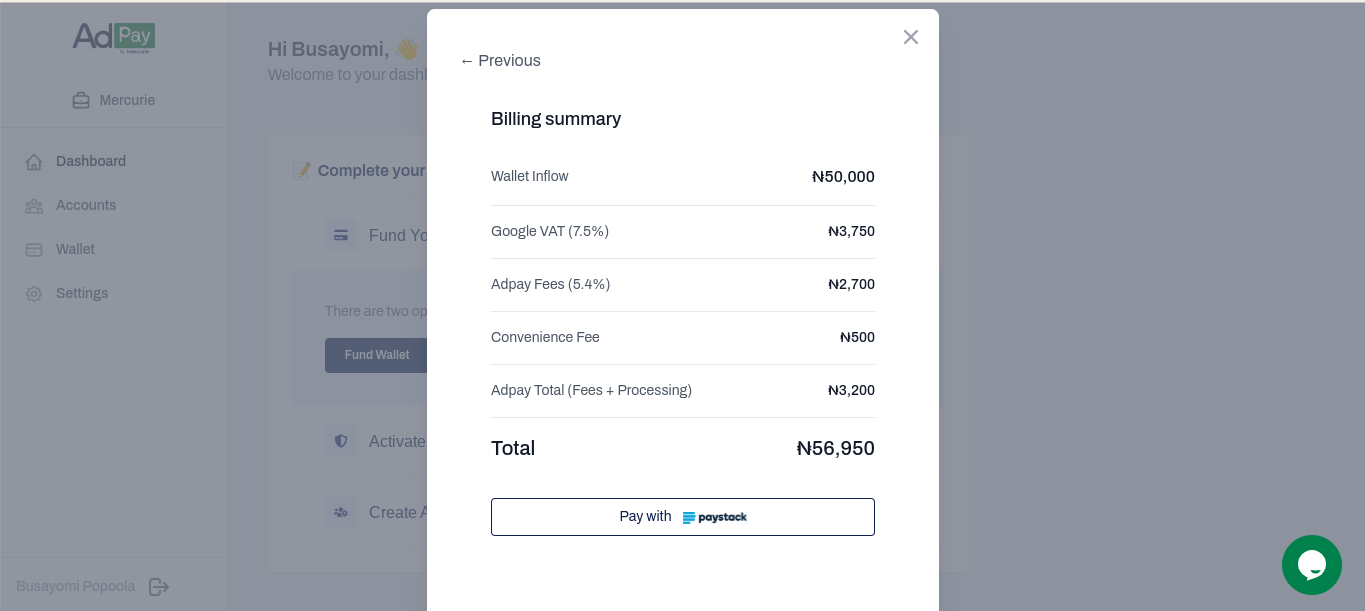Click the Wallet card icon
The image size is (1365, 611).
pyautogui.click(x=34, y=250)
